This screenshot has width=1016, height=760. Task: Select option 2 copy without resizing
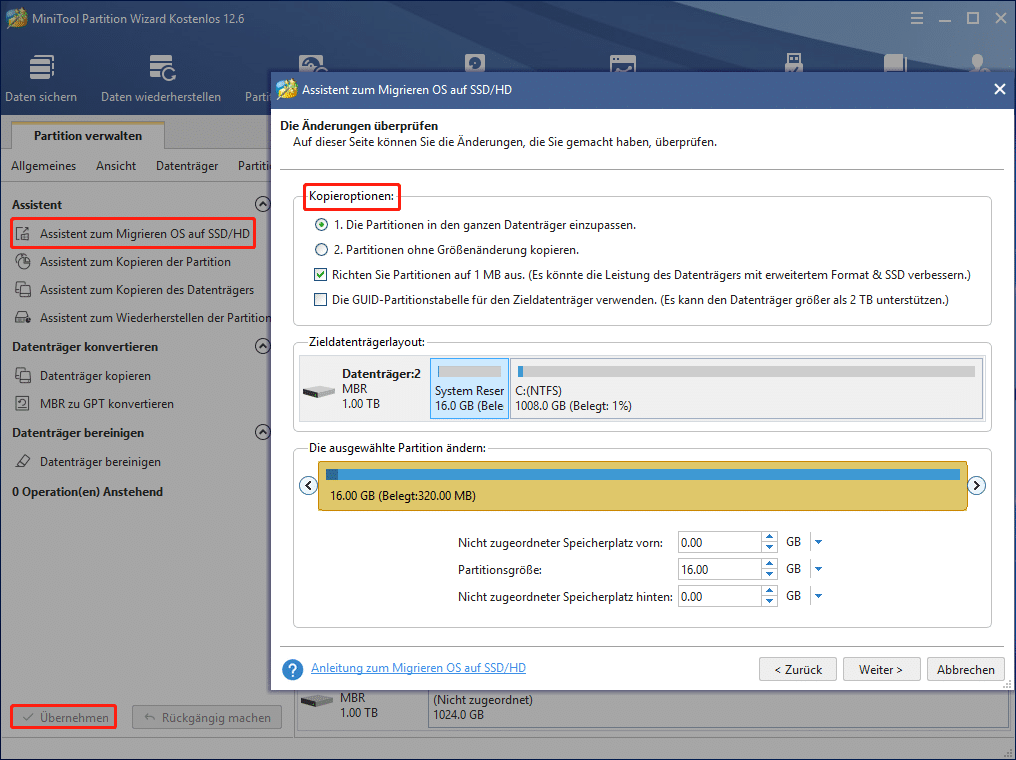(321, 249)
